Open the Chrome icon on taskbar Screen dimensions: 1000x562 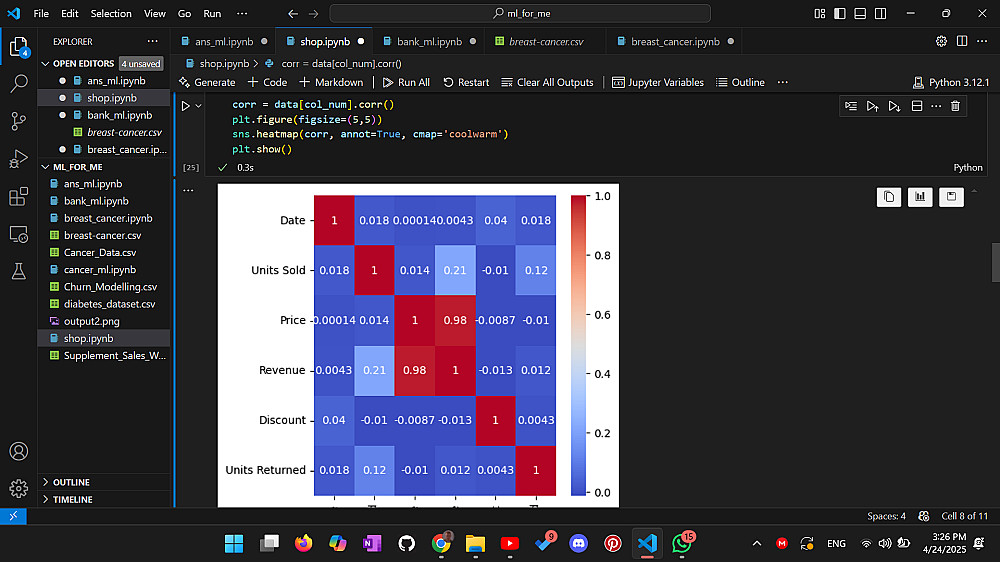pyautogui.click(x=441, y=544)
